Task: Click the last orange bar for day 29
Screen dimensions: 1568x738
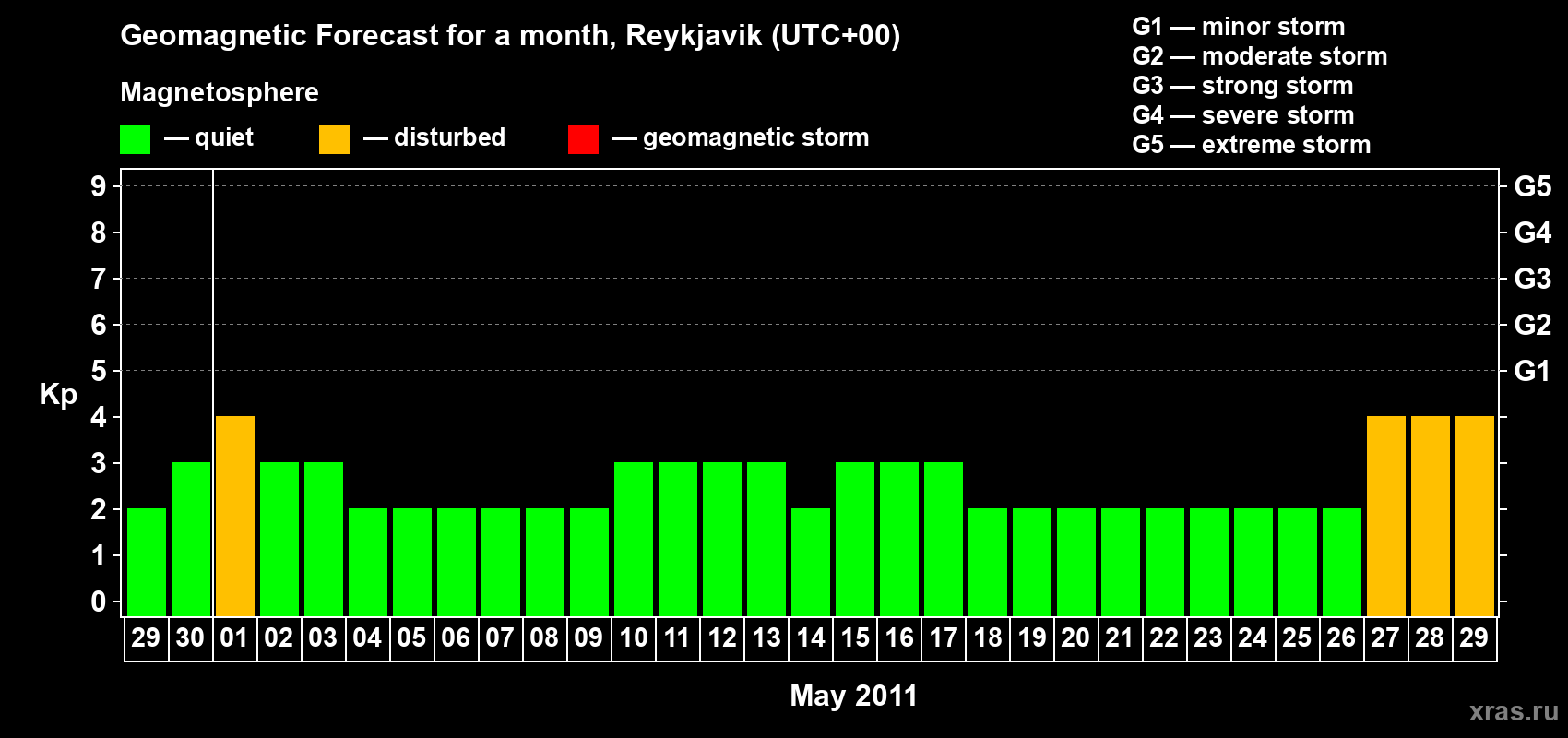Action: click(x=1475, y=517)
